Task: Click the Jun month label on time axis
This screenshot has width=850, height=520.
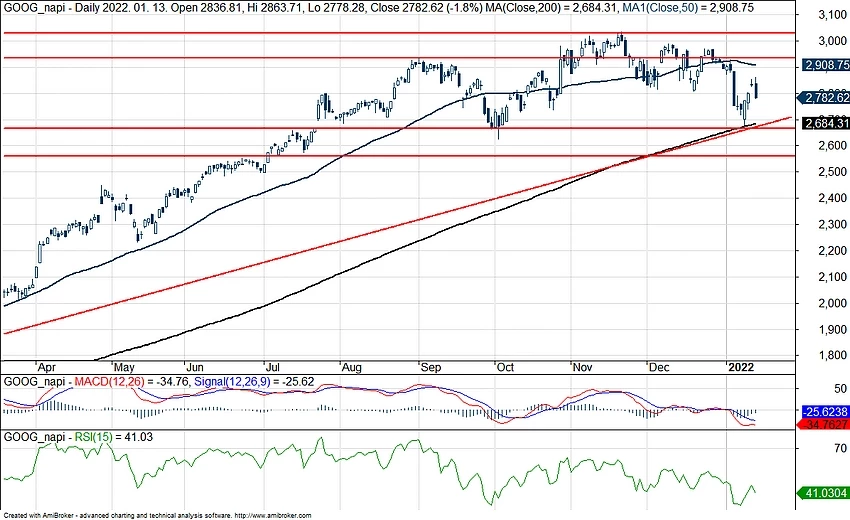Action: pyautogui.click(x=195, y=368)
